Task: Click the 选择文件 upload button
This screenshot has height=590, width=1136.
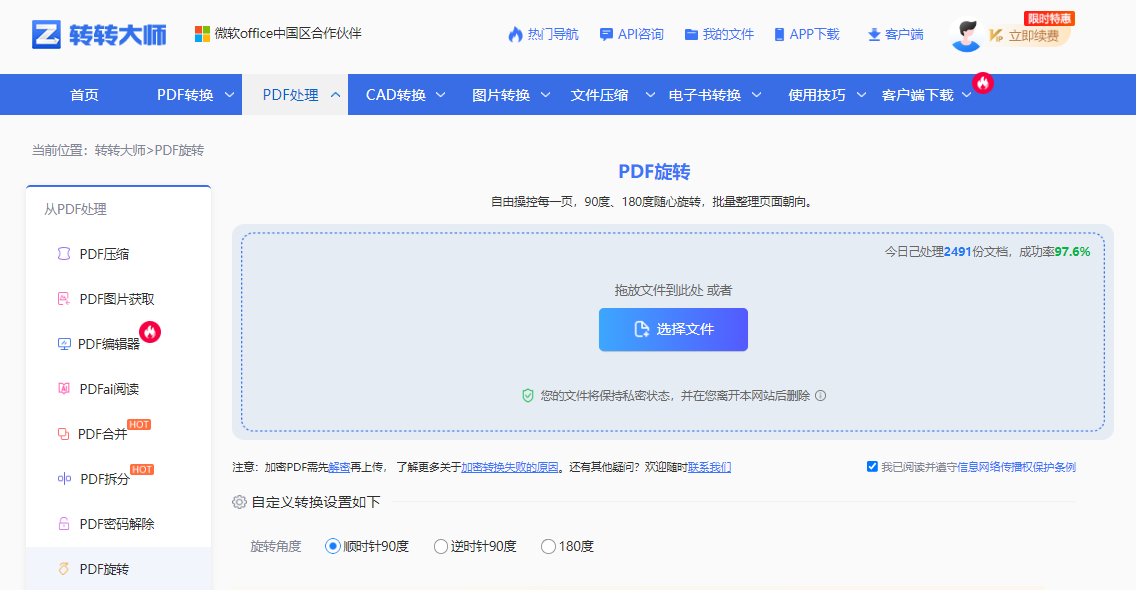Action: click(673, 330)
